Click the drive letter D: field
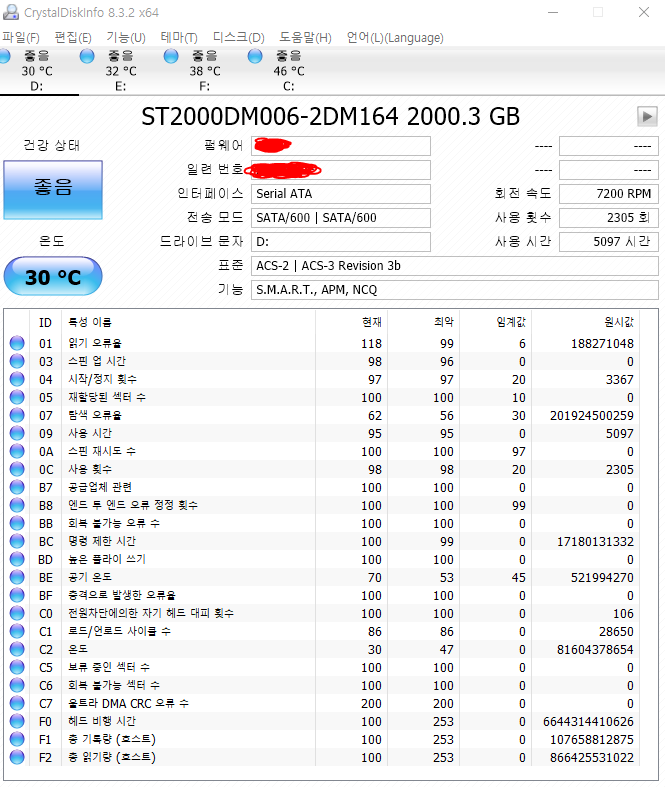Screen dimensions: 665x787 [x=341, y=242]
